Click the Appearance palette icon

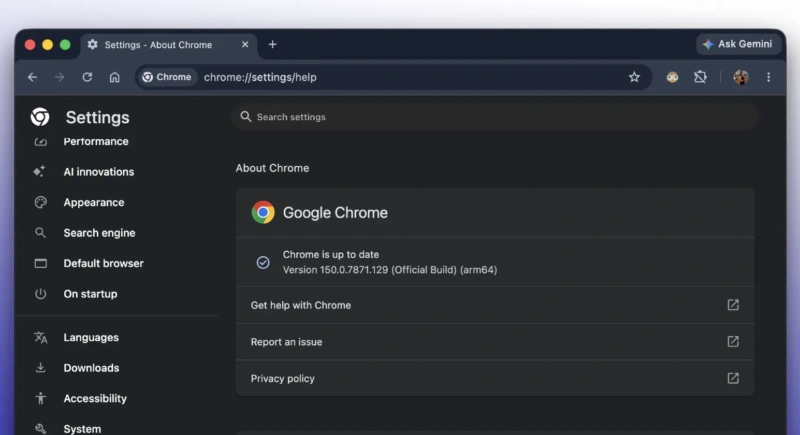(x=40, y=202)
